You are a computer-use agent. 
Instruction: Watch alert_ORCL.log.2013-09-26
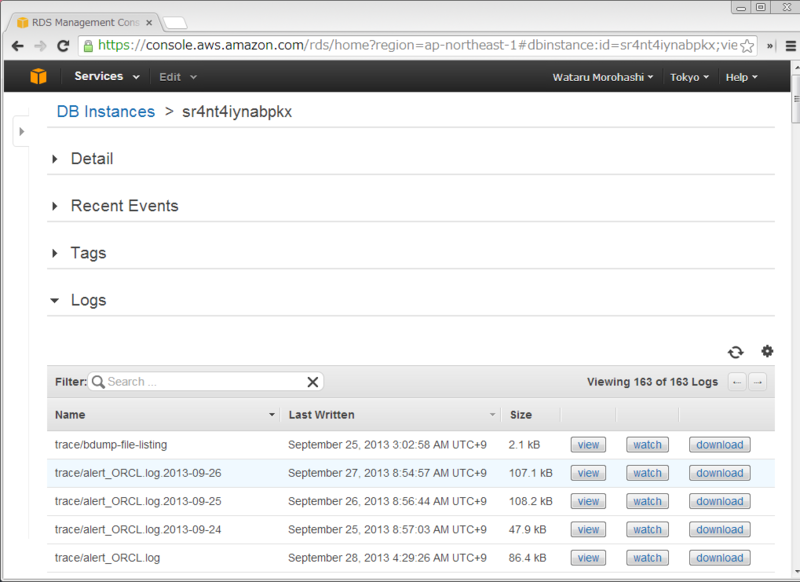point(647,473)
